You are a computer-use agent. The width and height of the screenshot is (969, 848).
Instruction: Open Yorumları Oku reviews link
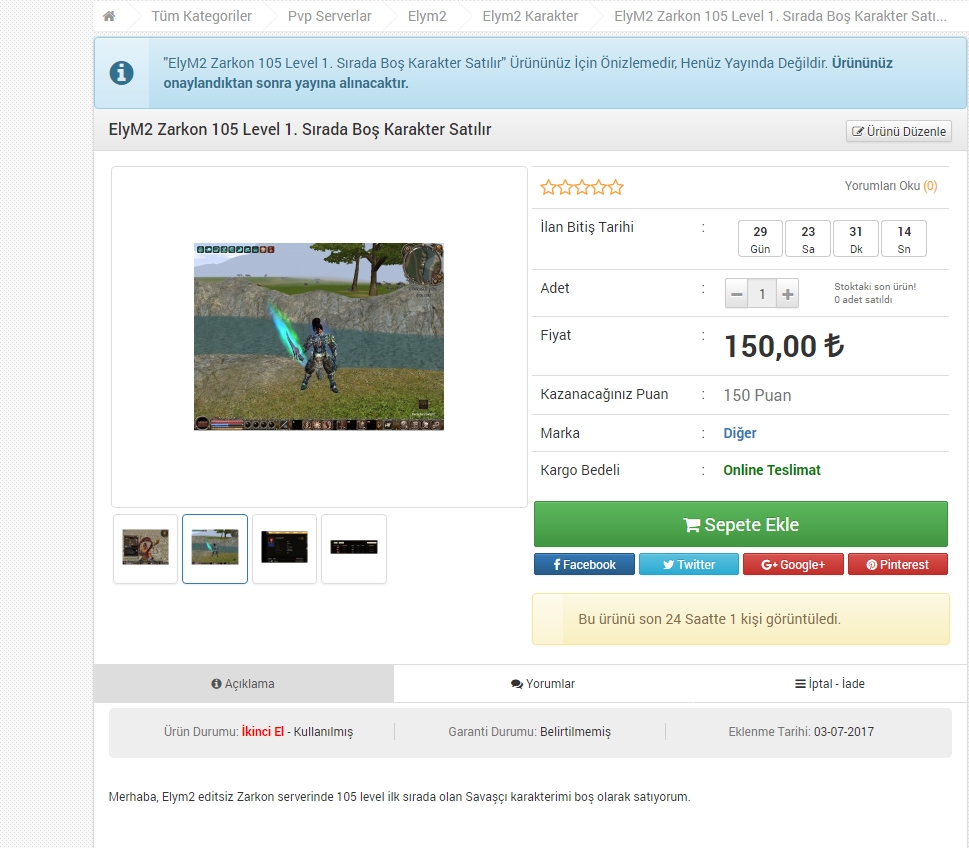[891, 185]
